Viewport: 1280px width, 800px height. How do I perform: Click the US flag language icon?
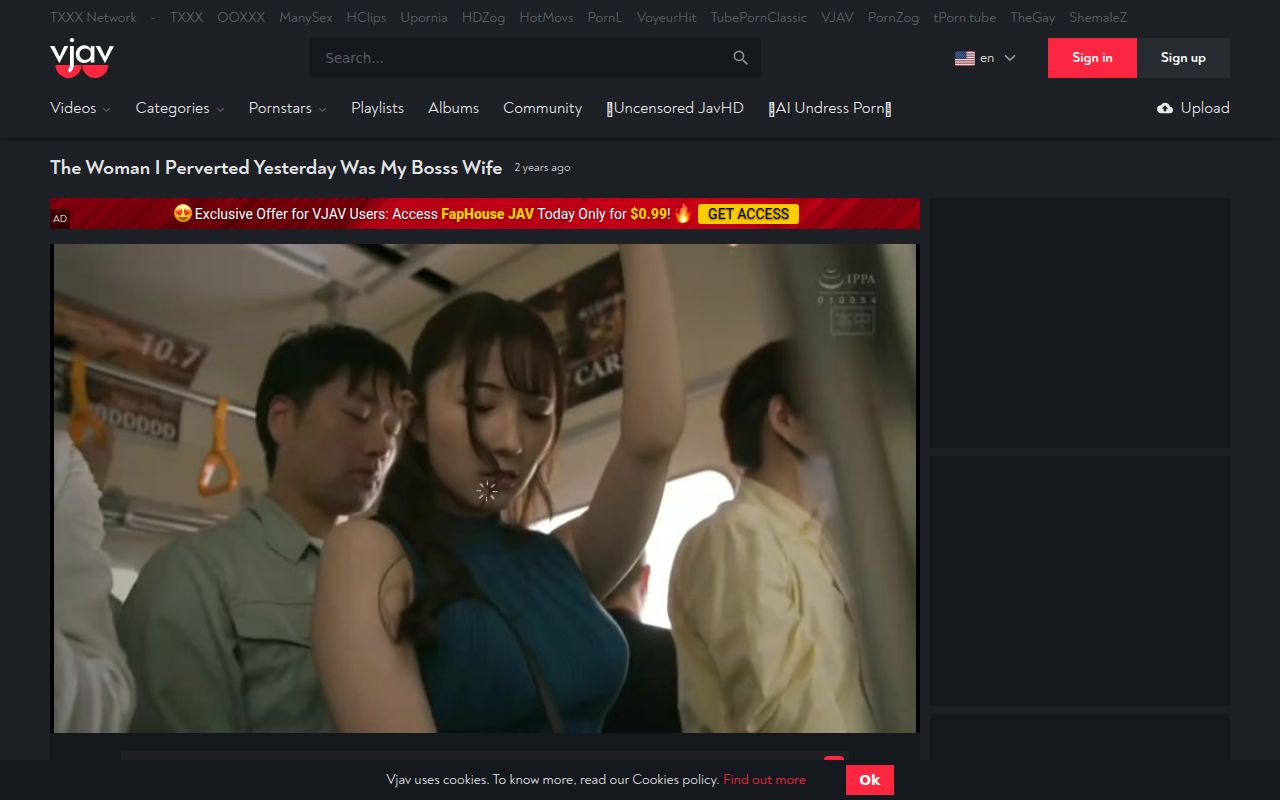[963, 58]
